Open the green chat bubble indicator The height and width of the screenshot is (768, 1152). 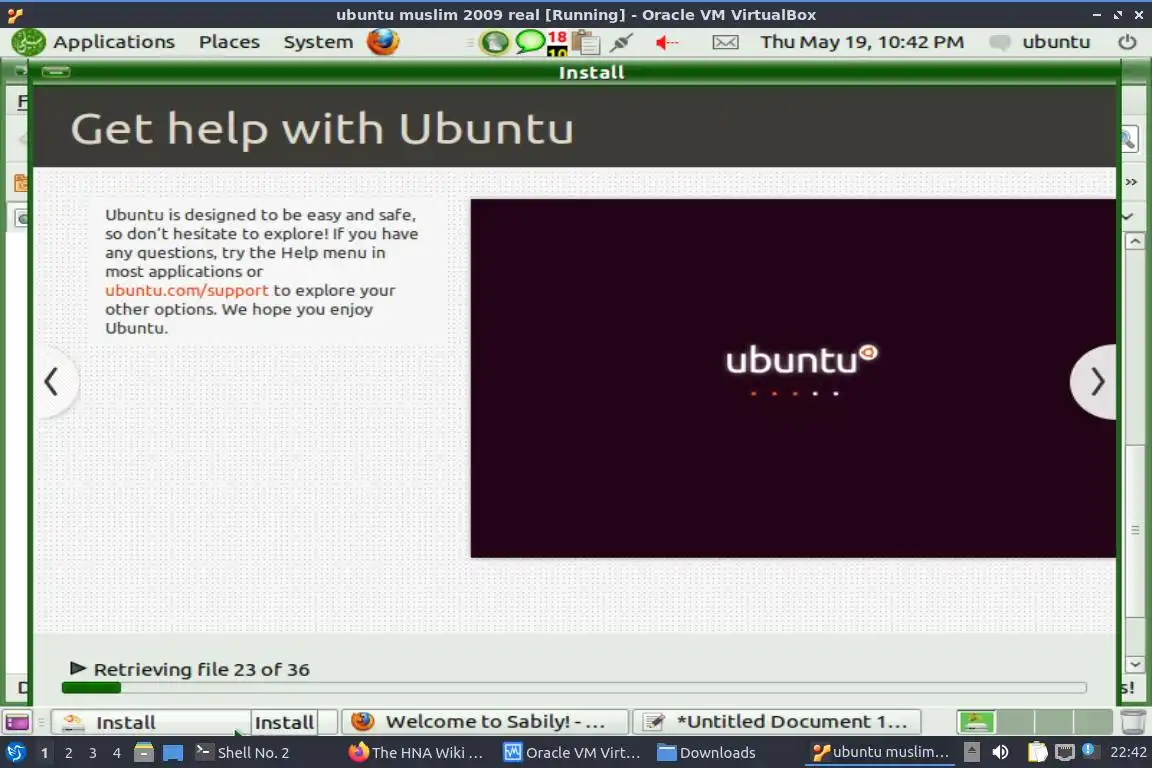coord(529,41)
